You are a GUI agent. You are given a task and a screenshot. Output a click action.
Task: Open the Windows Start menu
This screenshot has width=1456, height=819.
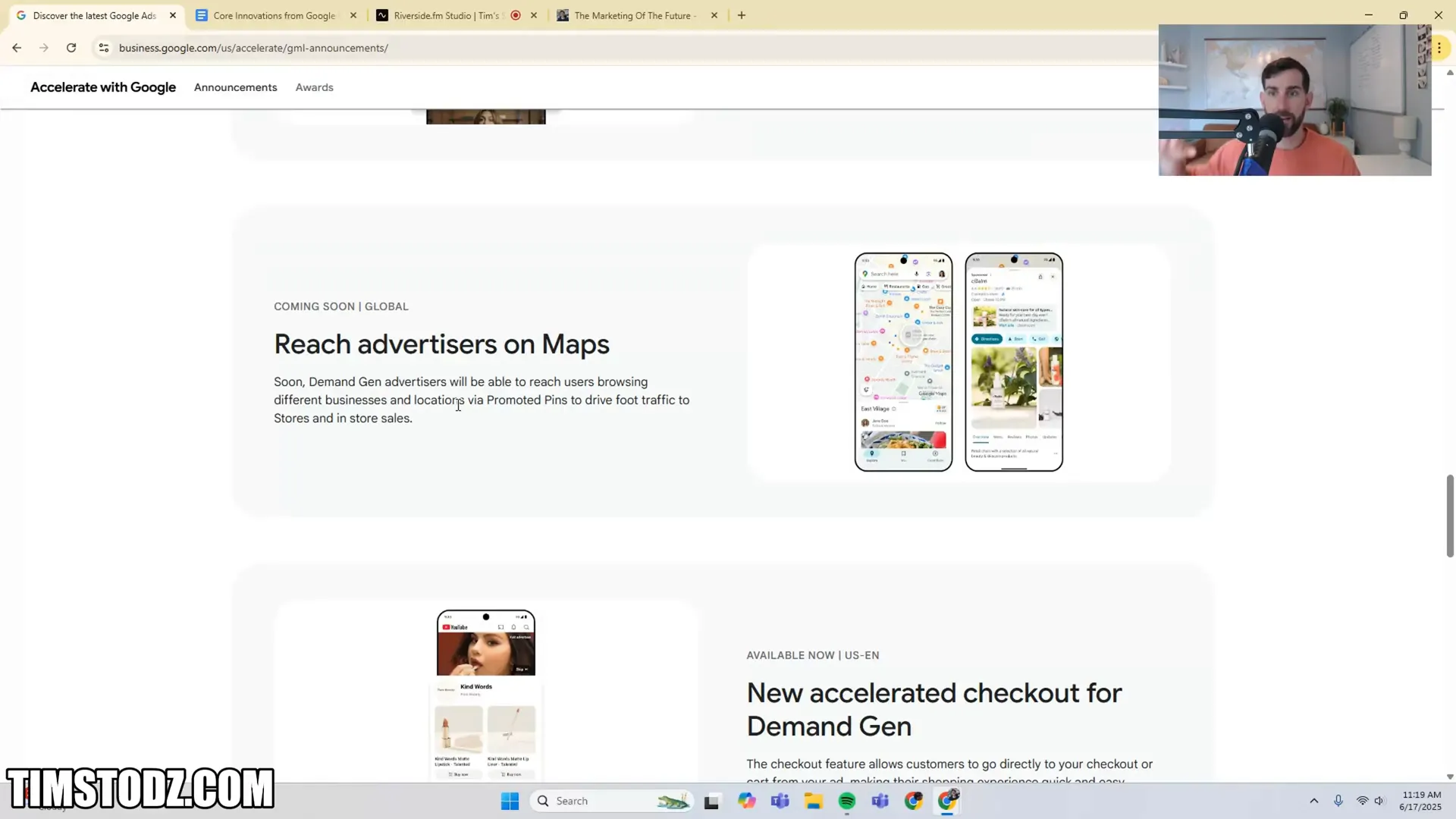pyautogui.click(x=510, y=801)
